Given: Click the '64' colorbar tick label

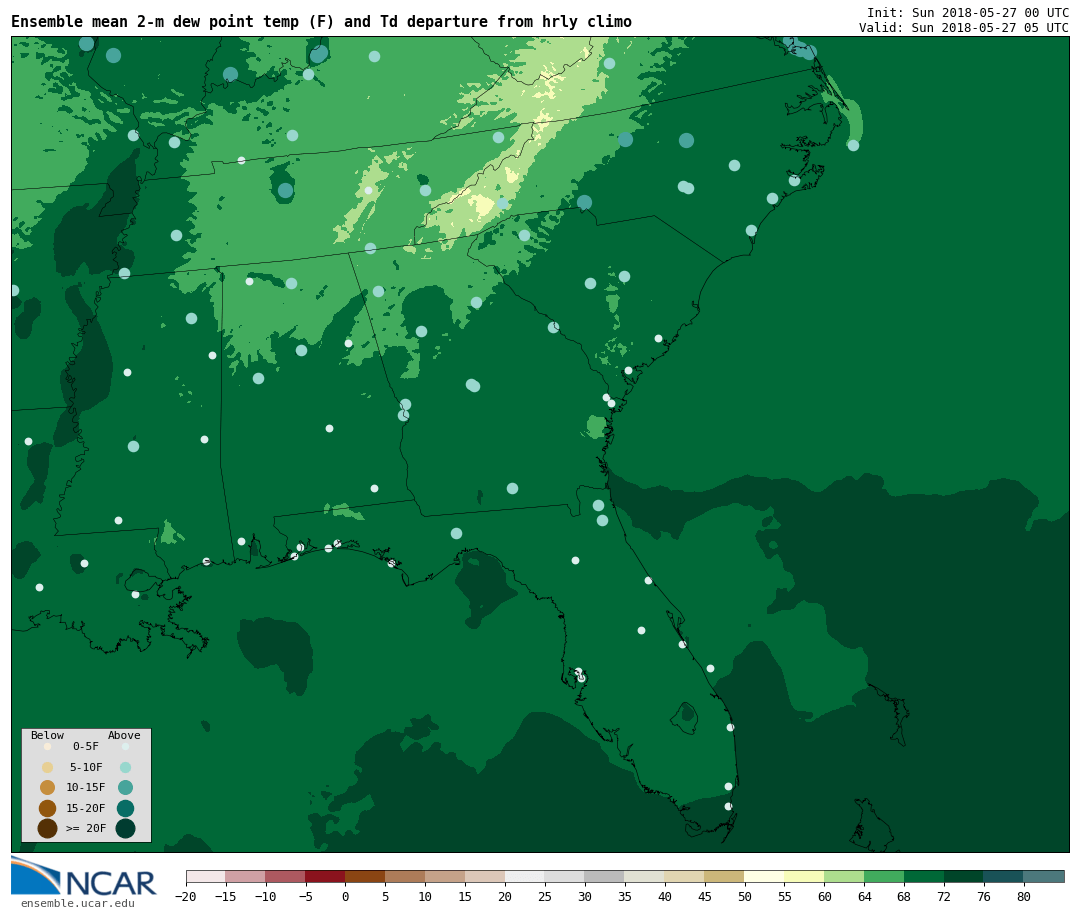Looking at the screenshot, I should tap(864, 896).
